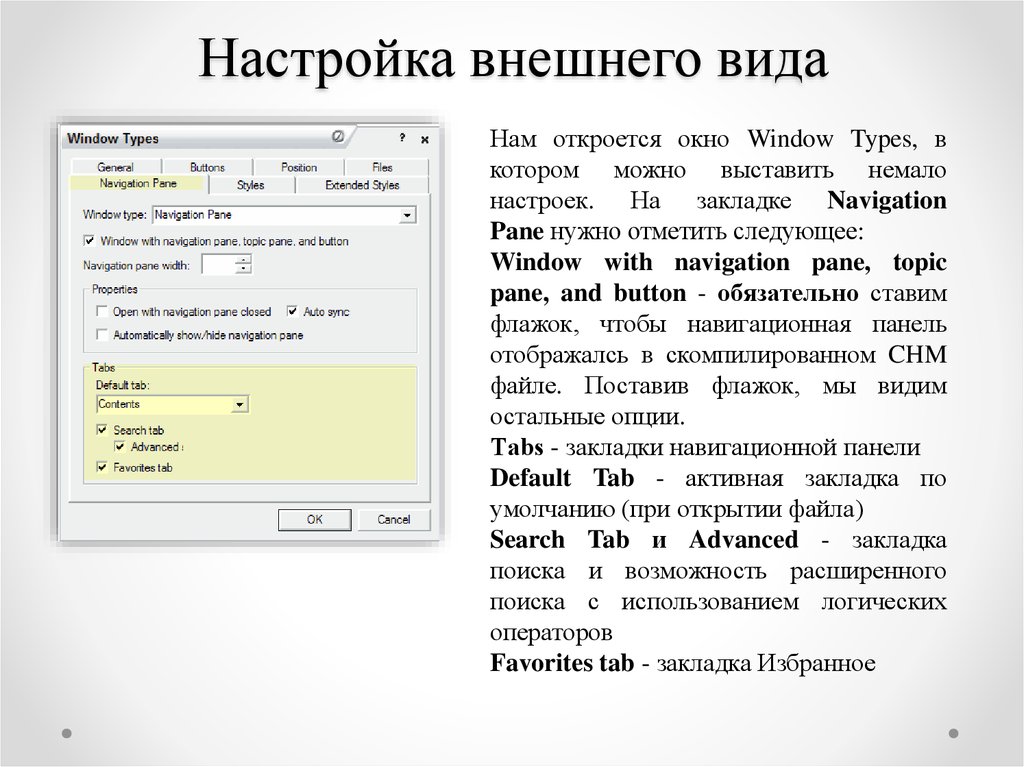Open the Default tab dropdown showing Contents
The image size is (1024, 767).
(238, 404)
